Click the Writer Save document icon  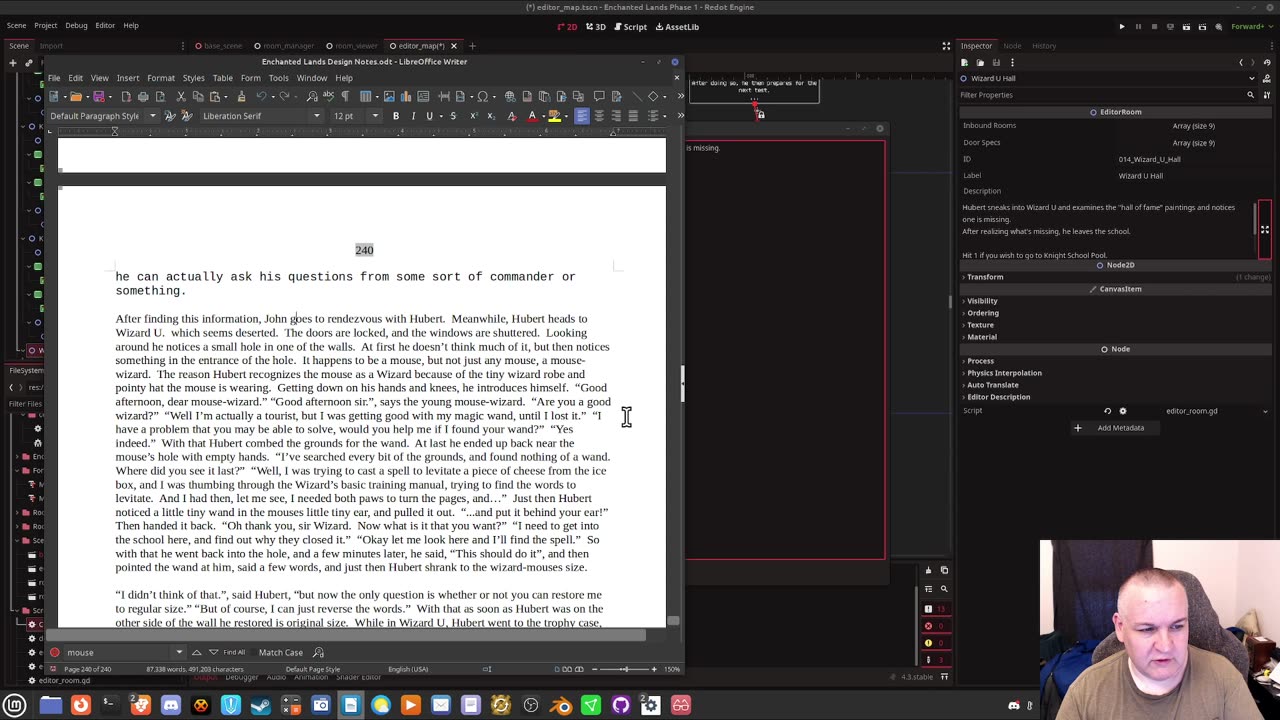click(99, 96)
